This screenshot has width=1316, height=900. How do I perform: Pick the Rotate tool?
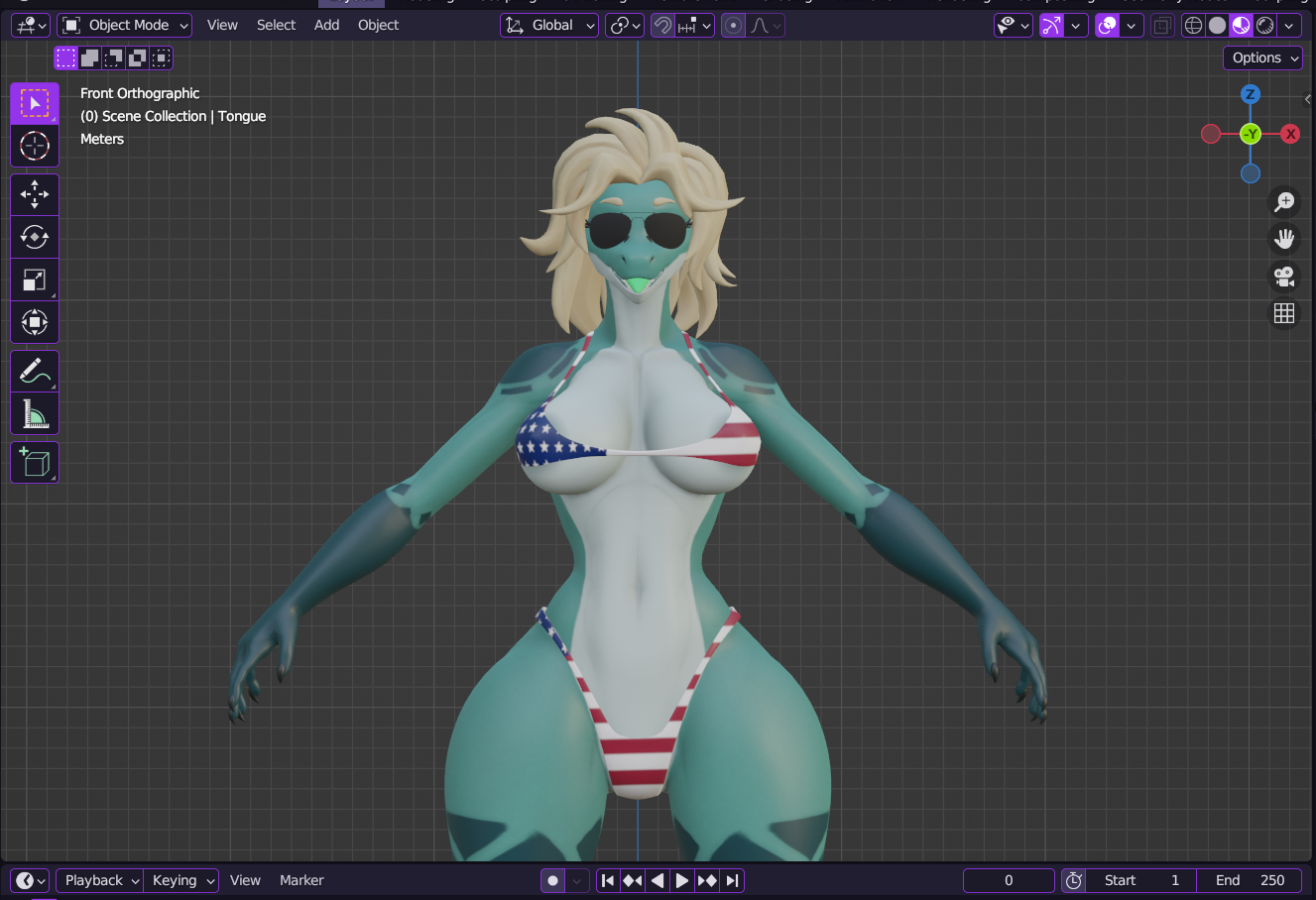35,237
